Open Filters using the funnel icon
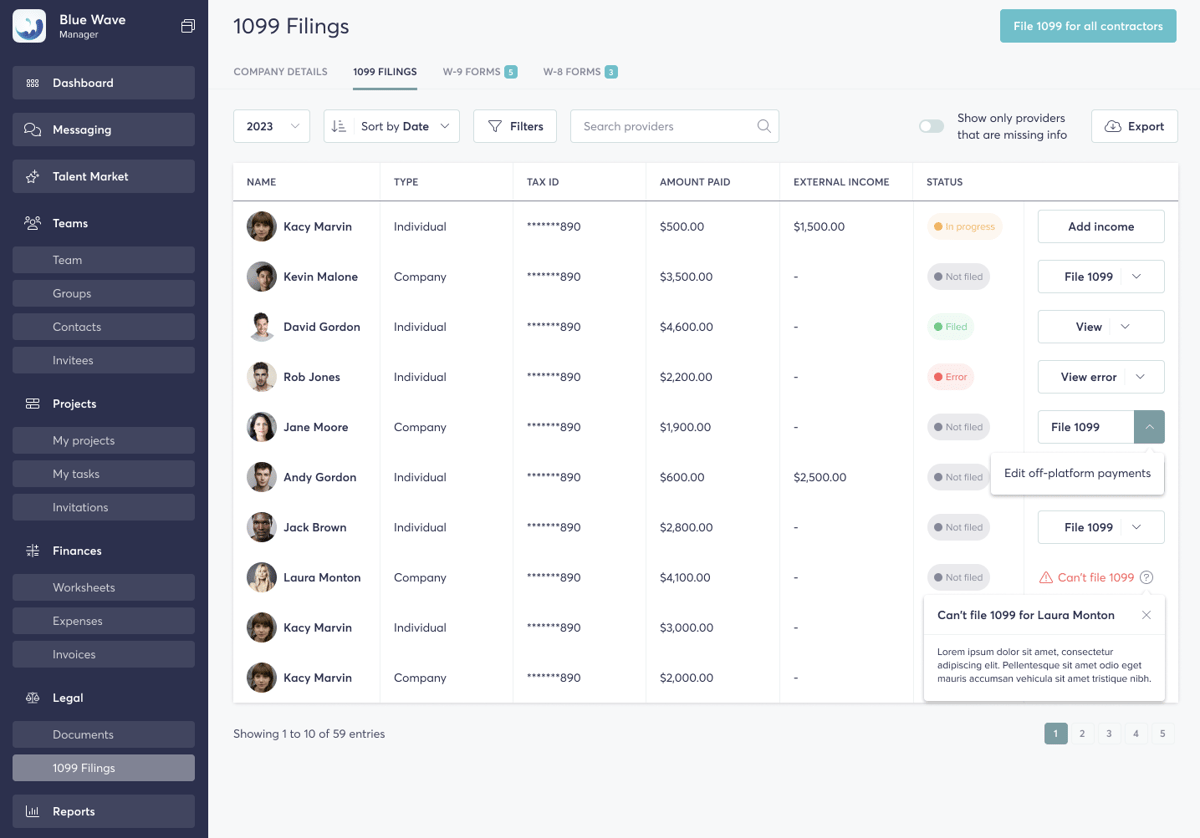Screen dimensions: 1200x838 (x=494, y=126)
